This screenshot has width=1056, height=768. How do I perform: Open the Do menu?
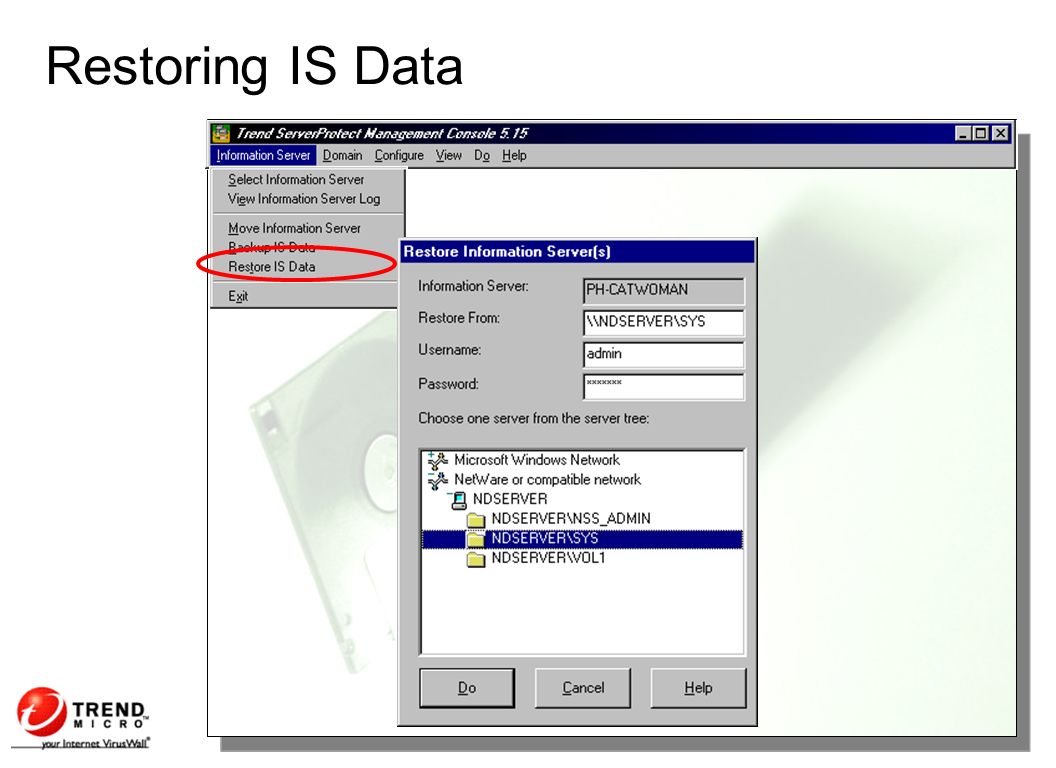(x=482, y=156)
